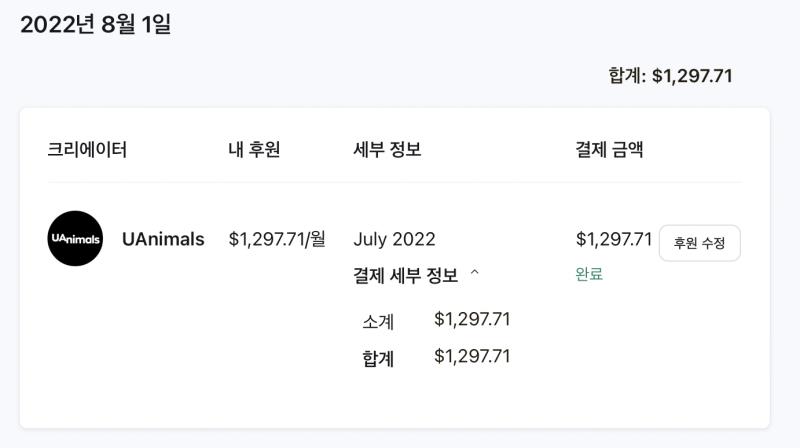This screenshot has height=448, width=800.
Task: Select the bold 합계 row's $1,297.71 amount
Action: [472, 356]
